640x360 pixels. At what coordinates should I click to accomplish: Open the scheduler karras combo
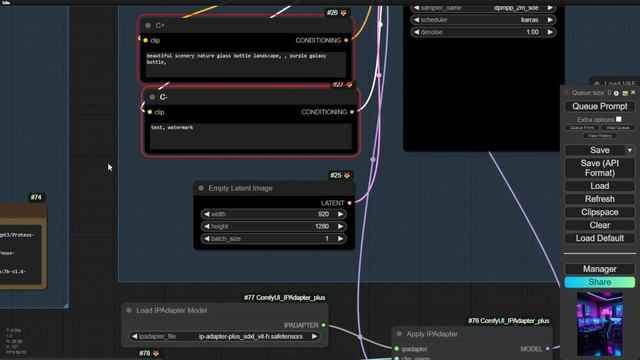coord(483,20)
